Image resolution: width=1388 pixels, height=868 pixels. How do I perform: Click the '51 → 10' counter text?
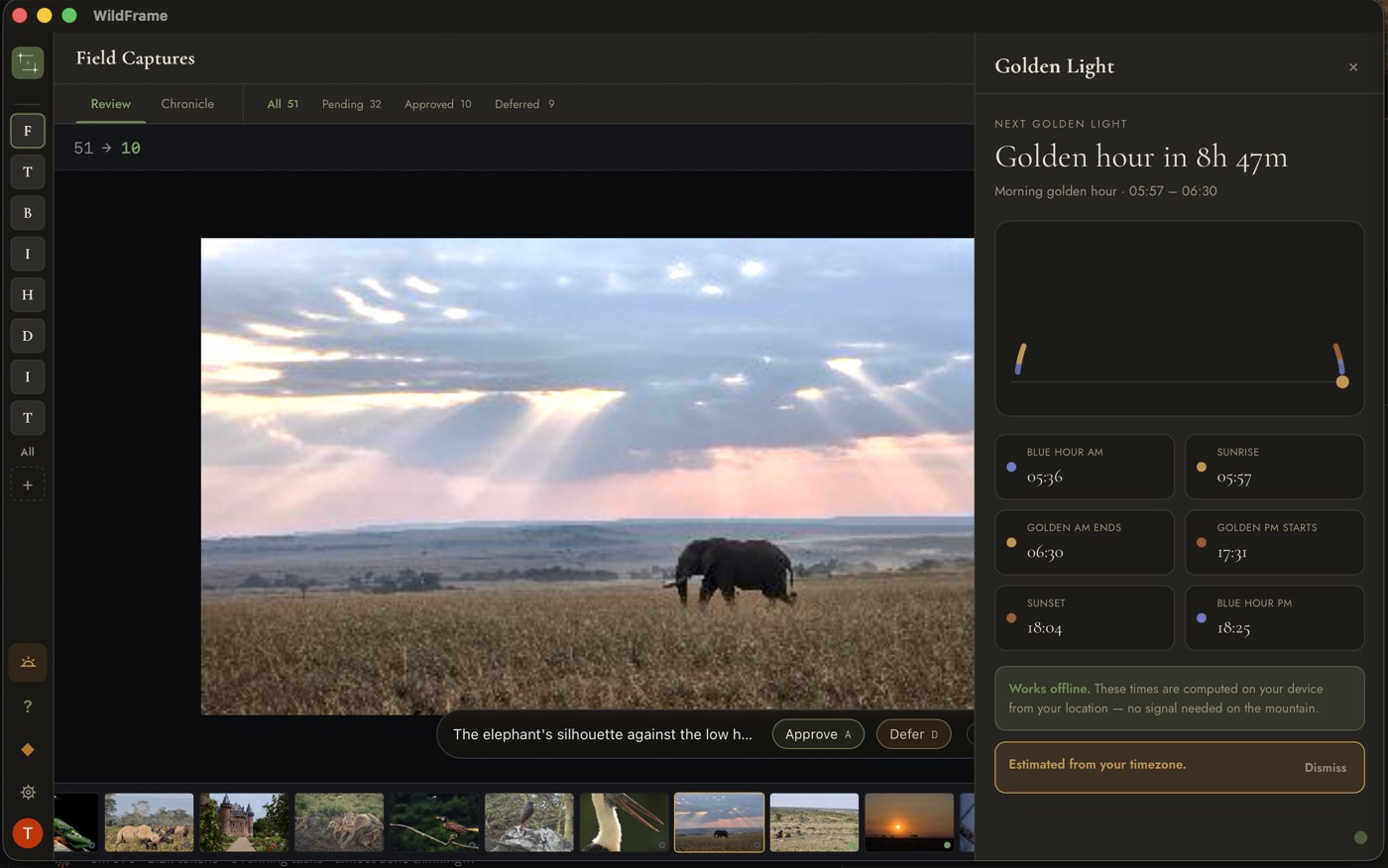(x=107, y=149)
